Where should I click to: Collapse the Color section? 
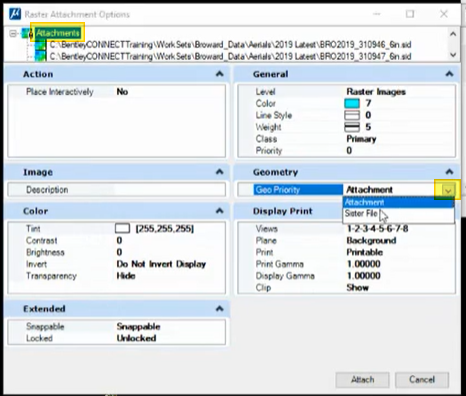219,211
